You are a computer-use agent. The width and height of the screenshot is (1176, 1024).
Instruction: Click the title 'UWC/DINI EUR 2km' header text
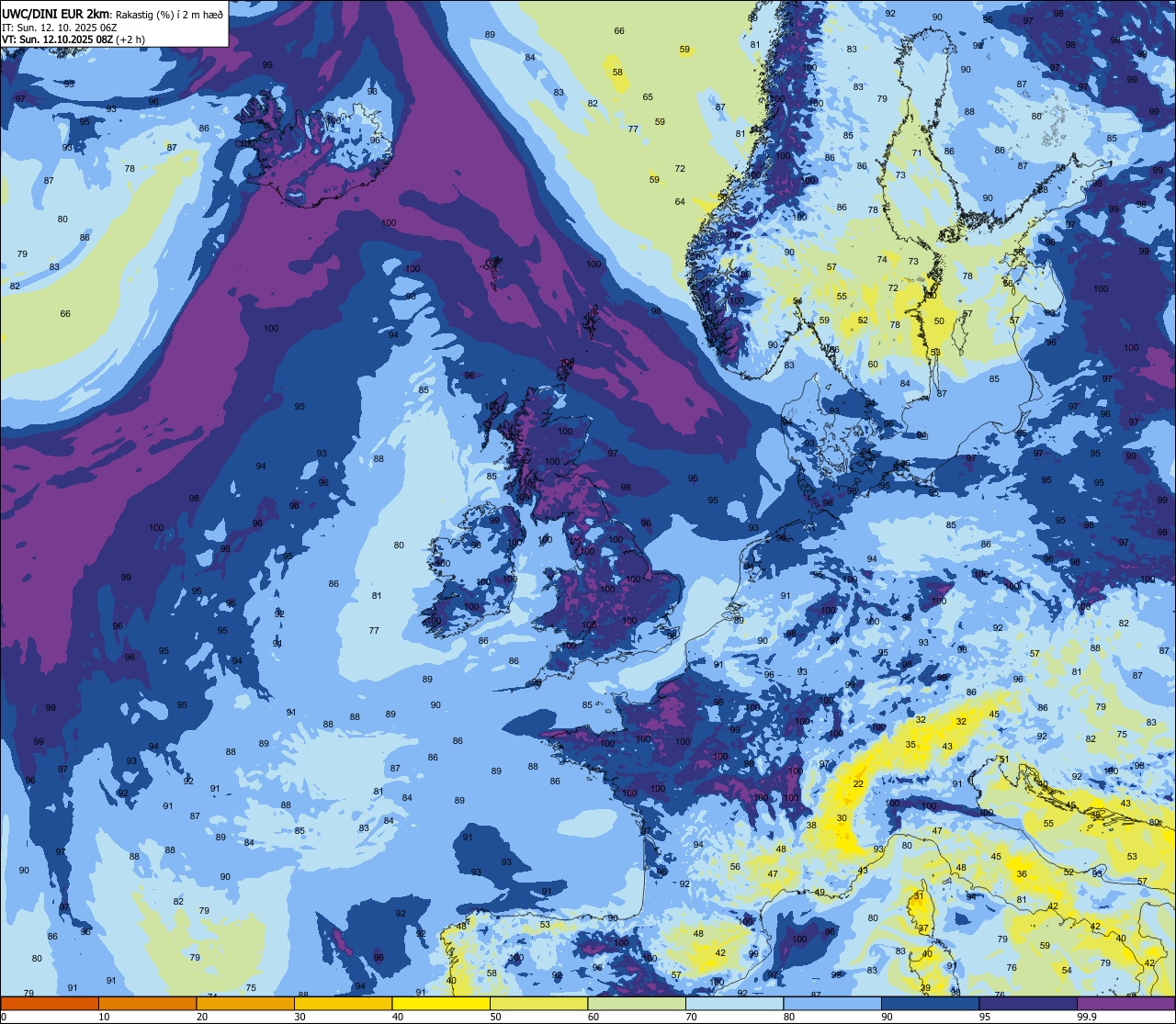click(x=55, y=13)
